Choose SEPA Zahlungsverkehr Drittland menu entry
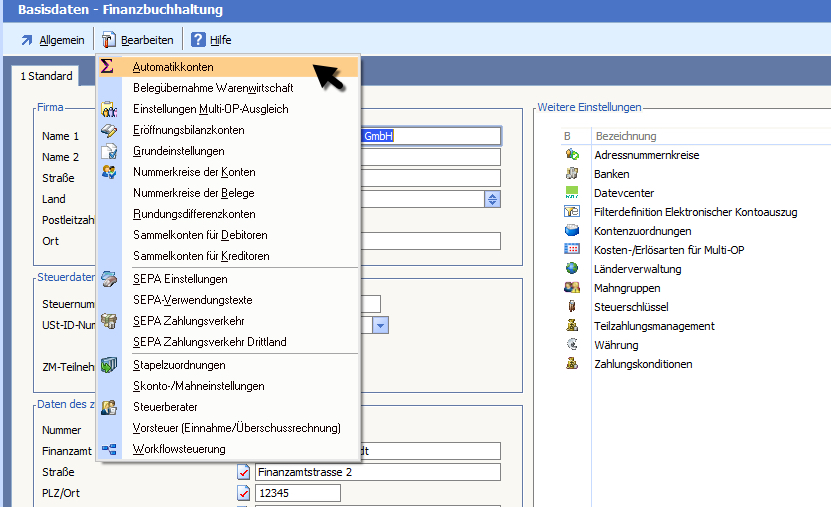The width and height of the screenshot is (831, 507). [209, 342]
